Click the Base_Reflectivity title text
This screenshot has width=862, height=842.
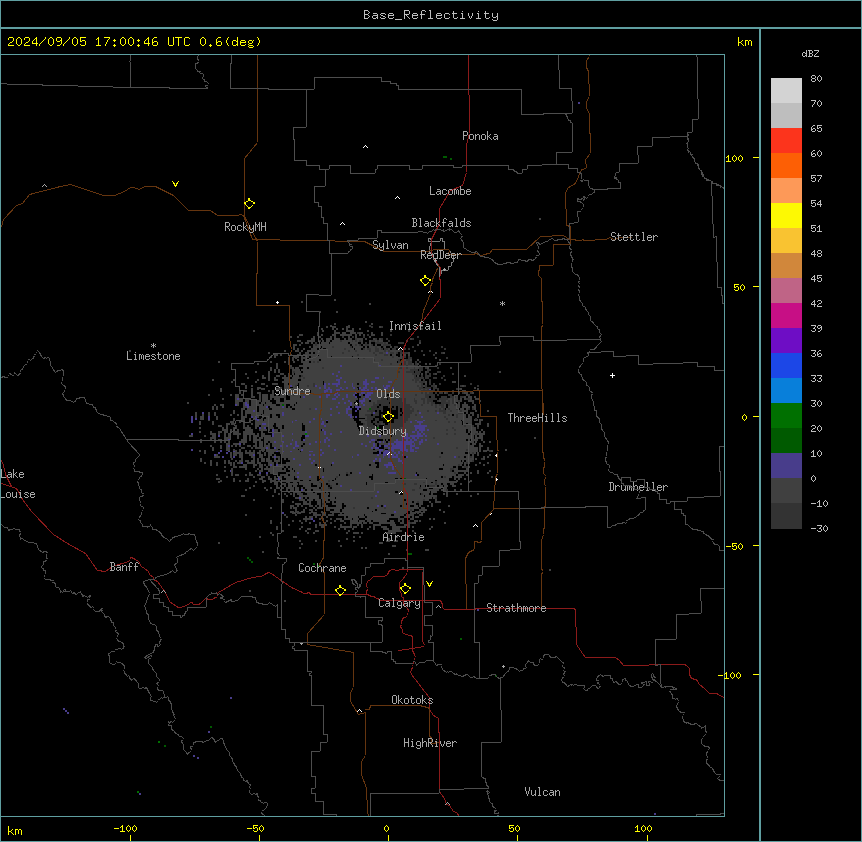(431, 15)
